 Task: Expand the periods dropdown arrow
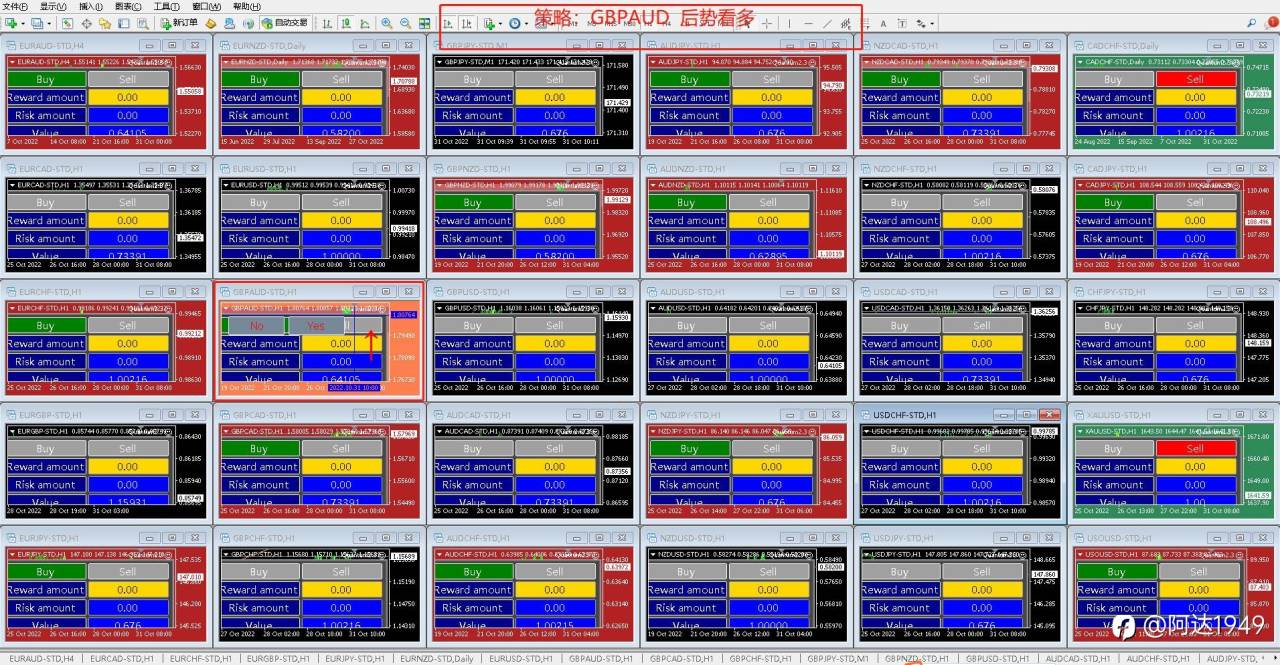pos(527,22)
